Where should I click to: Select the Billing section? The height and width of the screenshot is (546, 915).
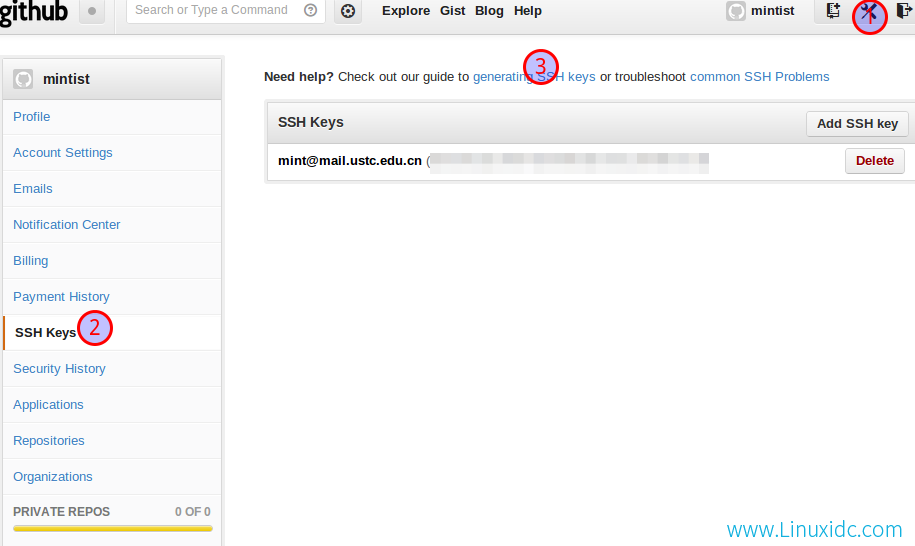112,261
